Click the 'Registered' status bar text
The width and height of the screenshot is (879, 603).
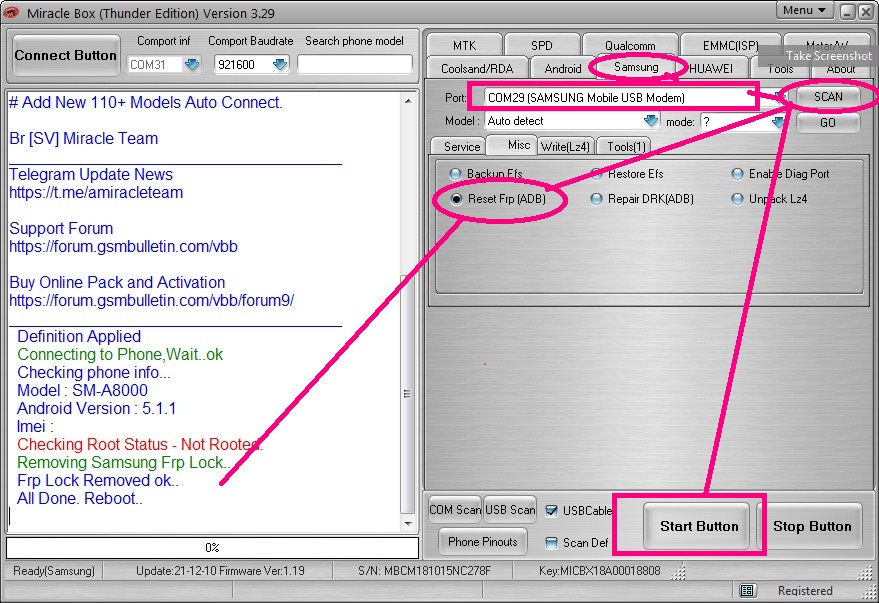tap(805, 591)
